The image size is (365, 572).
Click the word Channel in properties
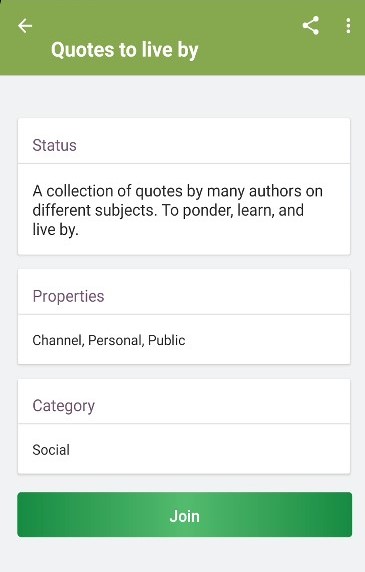coord(58,340)
